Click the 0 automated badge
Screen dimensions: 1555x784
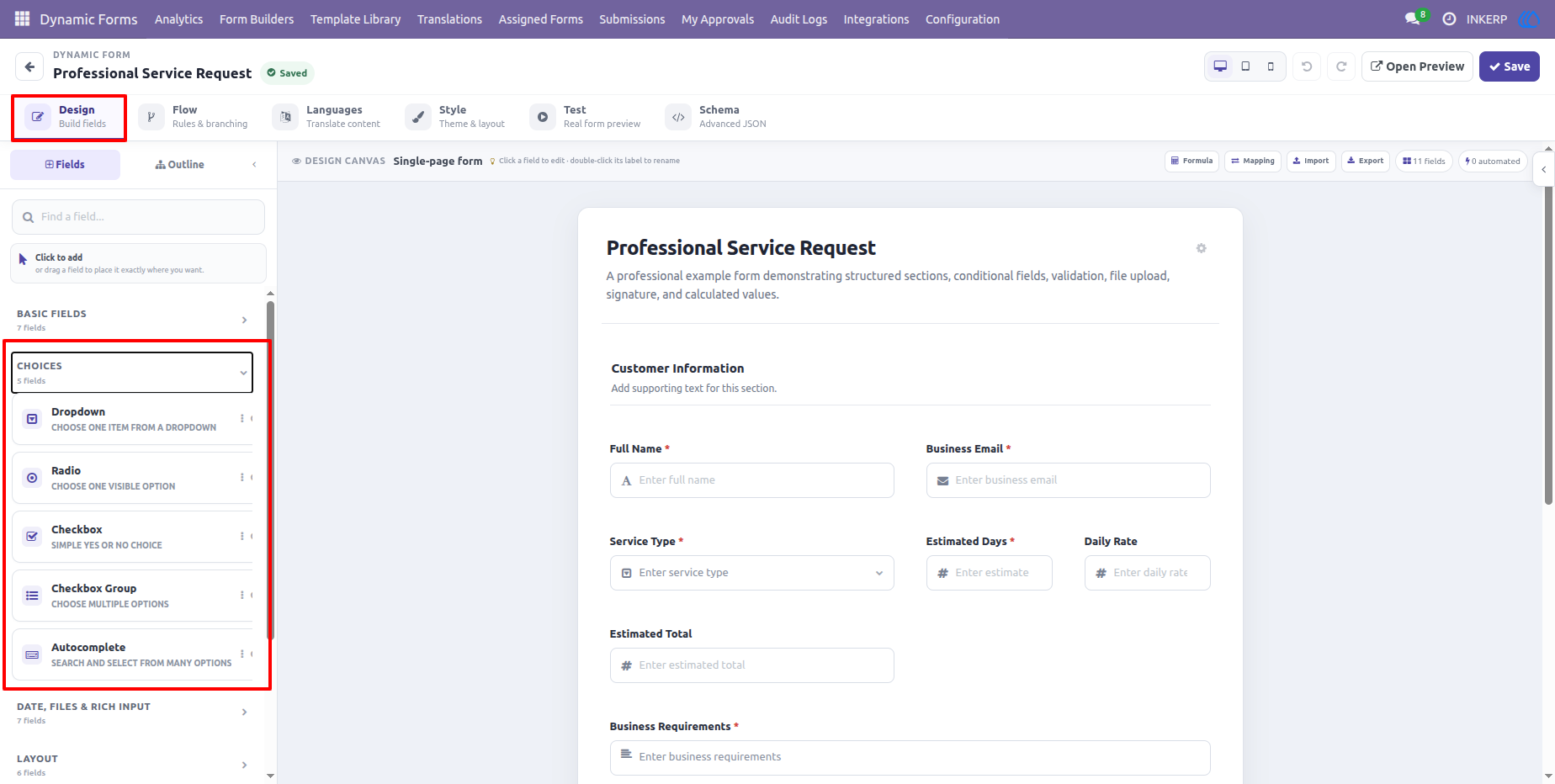point(1493,161)
